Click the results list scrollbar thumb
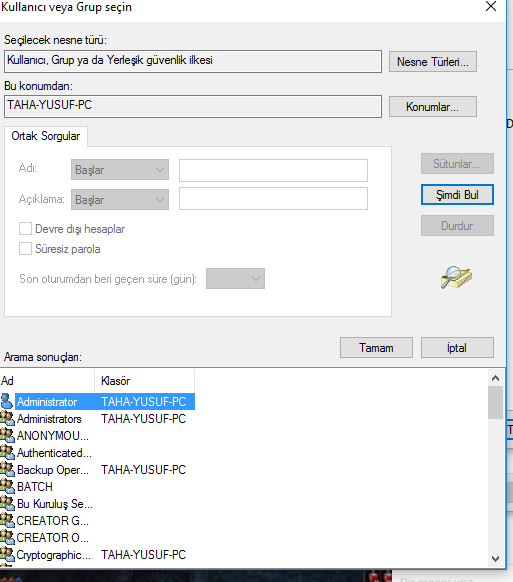This screenshot has height=582, width=513. tap(495, 402)
